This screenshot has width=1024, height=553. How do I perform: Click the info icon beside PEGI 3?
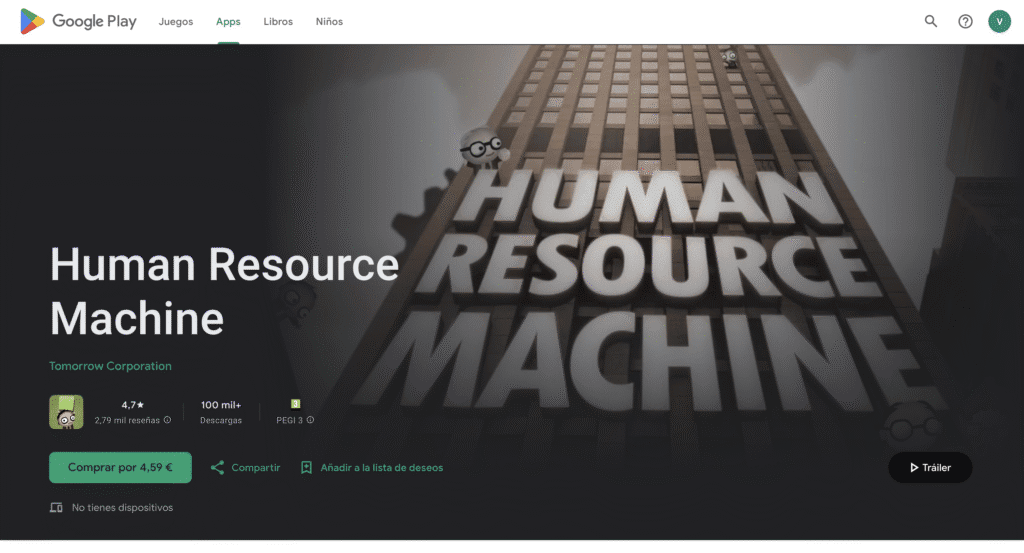point(311,420)
